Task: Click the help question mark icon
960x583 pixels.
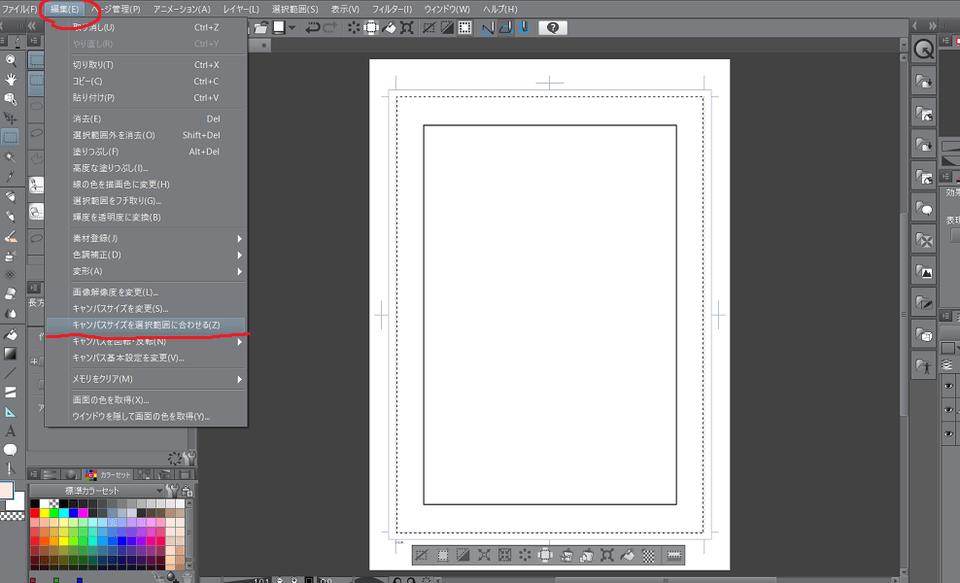Action: click(552, 28)
